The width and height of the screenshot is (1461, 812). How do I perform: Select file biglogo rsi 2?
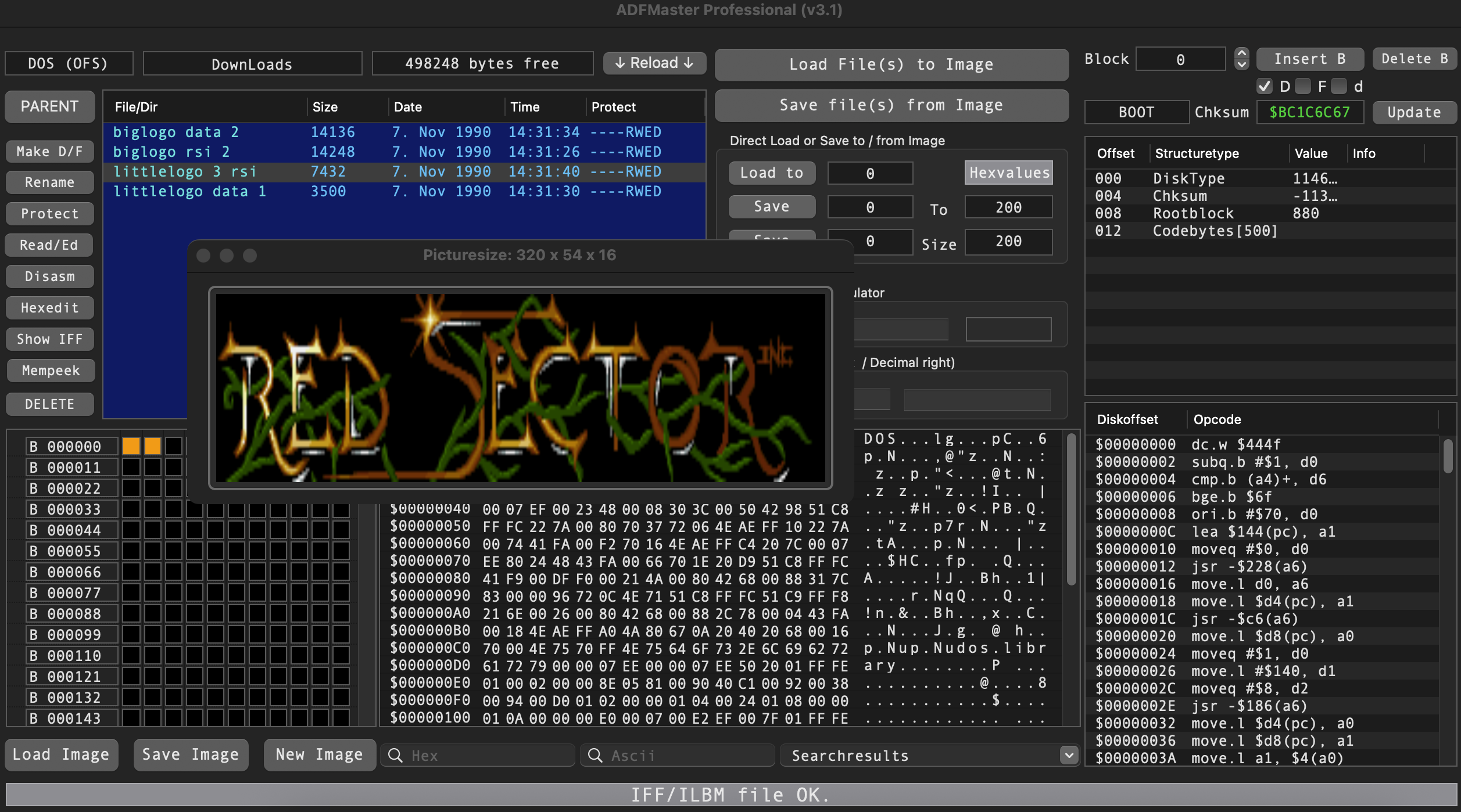404,152
